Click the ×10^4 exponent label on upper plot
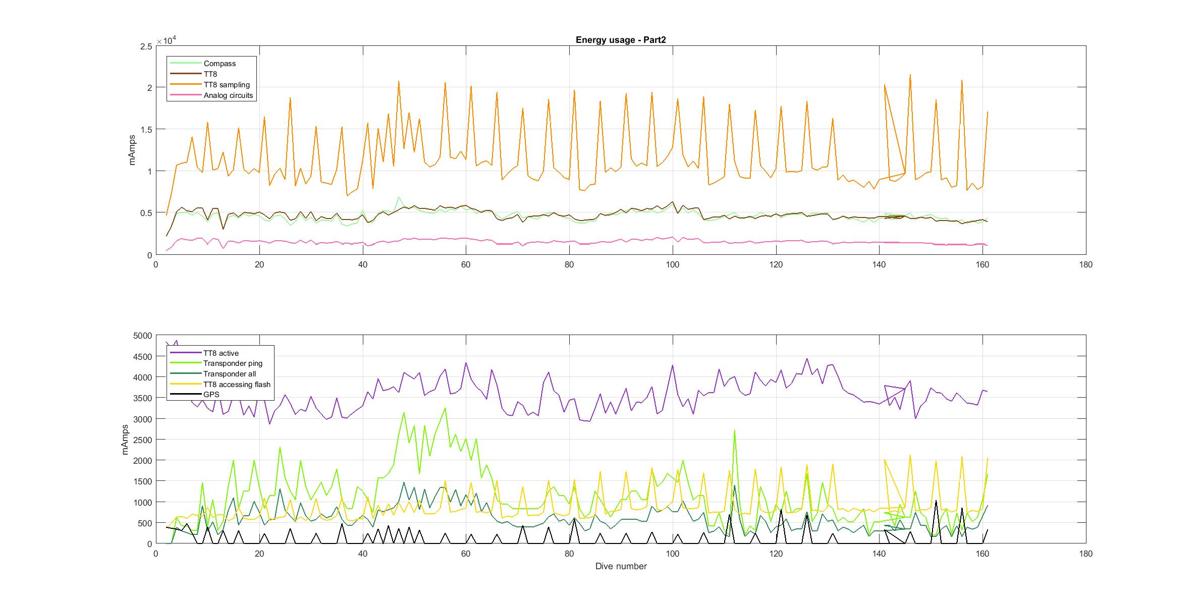The height and width of the screenshot is (611, 1200). [166, 39]
